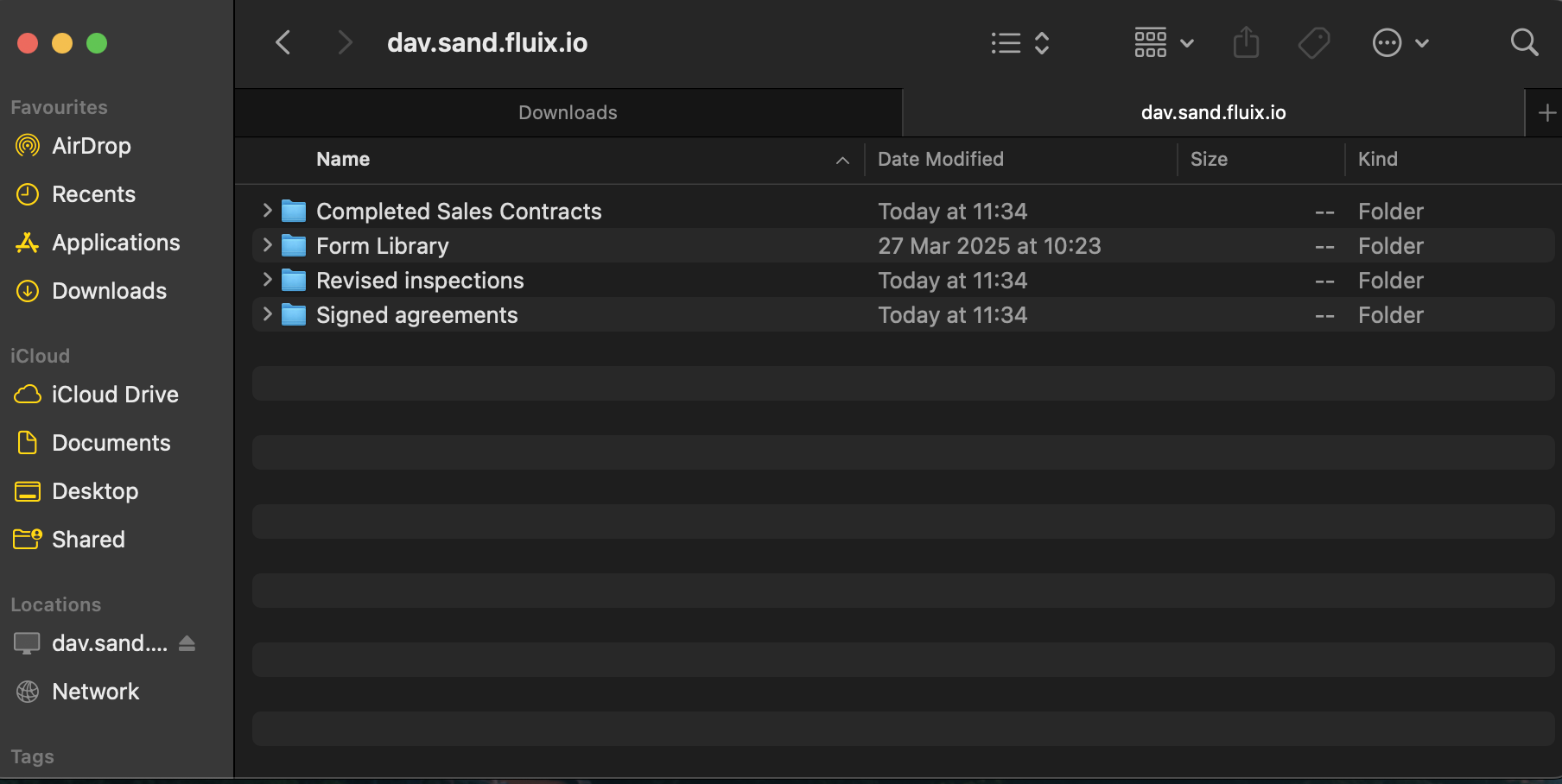Add a new tab with plus
Screen dimensions: 1562x784
click(1546, 112)
